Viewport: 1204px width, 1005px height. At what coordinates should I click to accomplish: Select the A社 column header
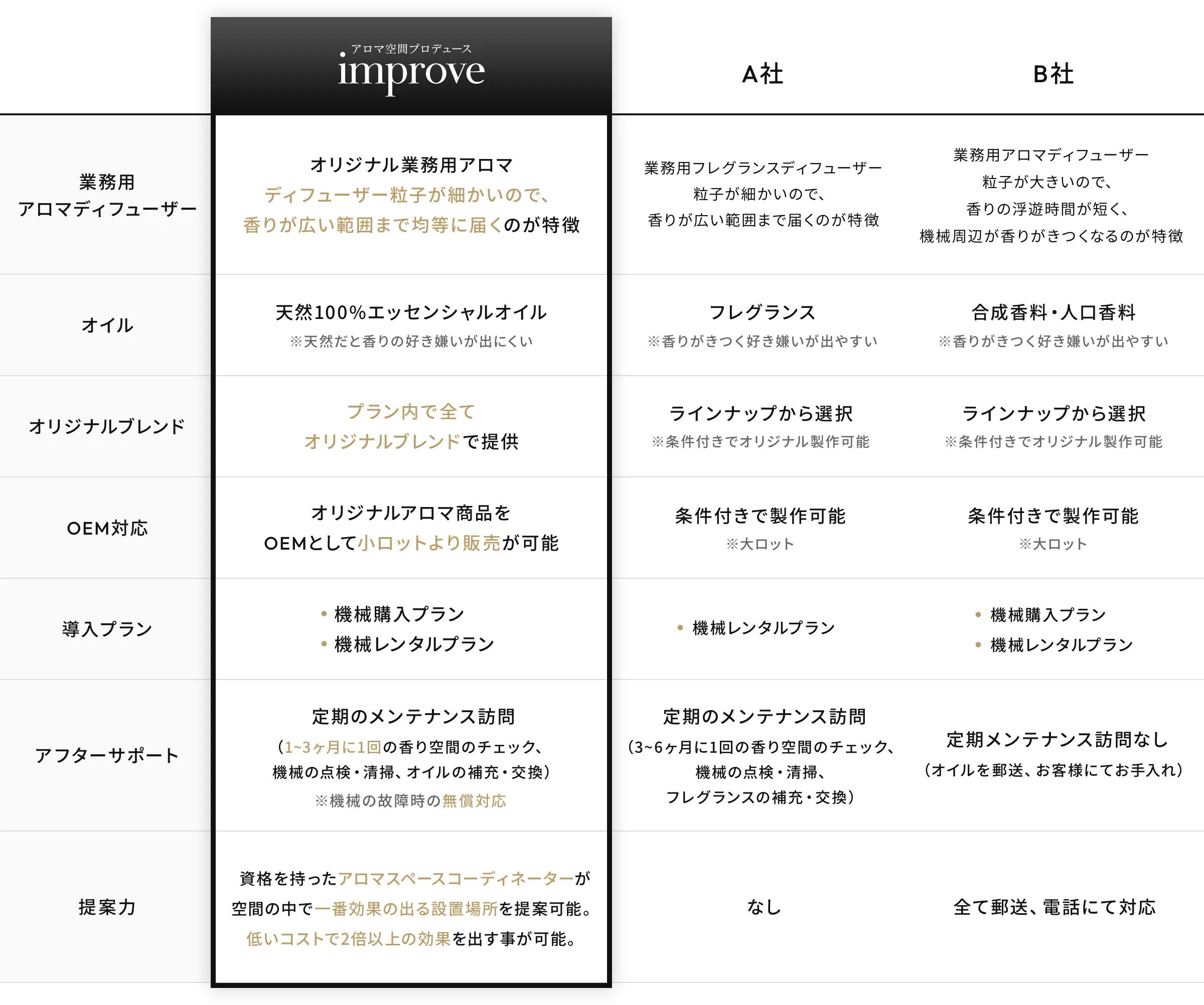pyautogui.click(x=763, y=73)
